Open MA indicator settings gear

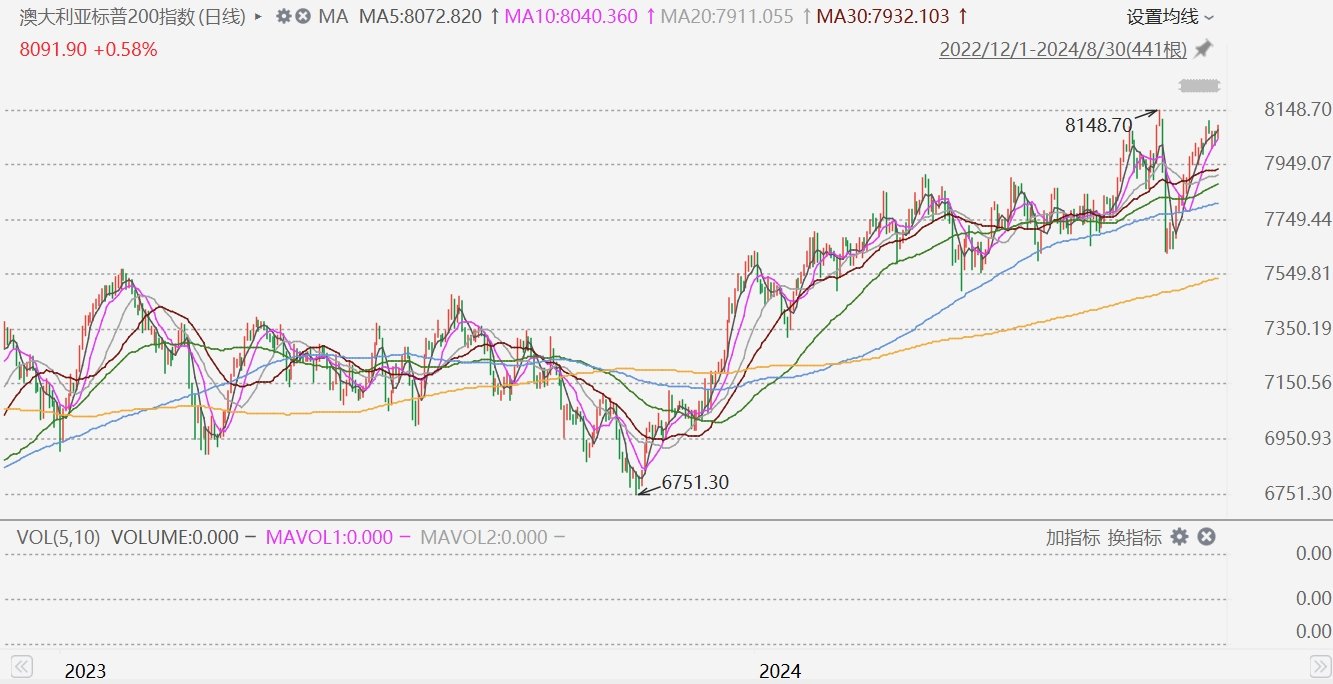pos(284,17)
